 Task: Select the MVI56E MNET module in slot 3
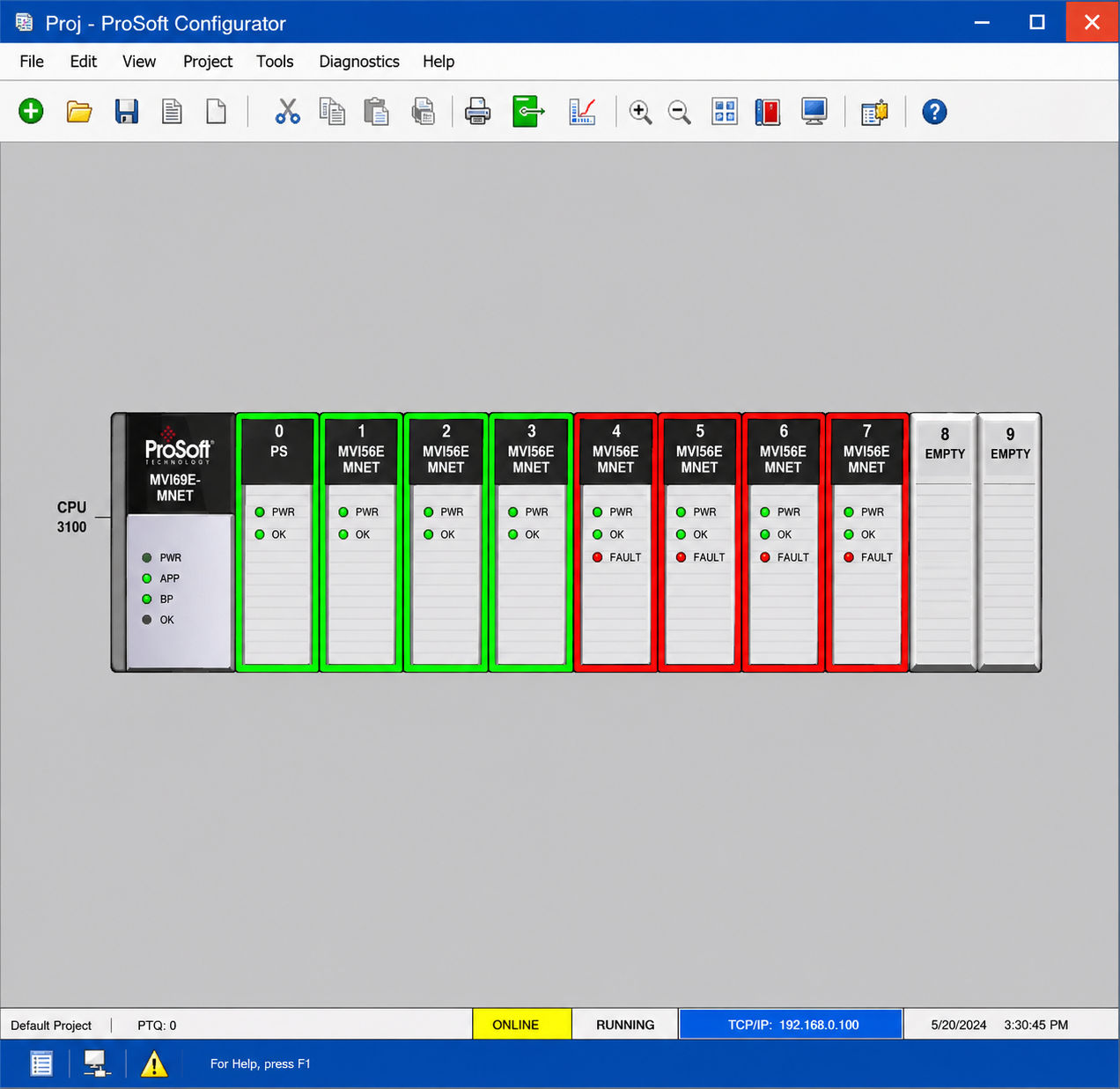pos(531,542)
